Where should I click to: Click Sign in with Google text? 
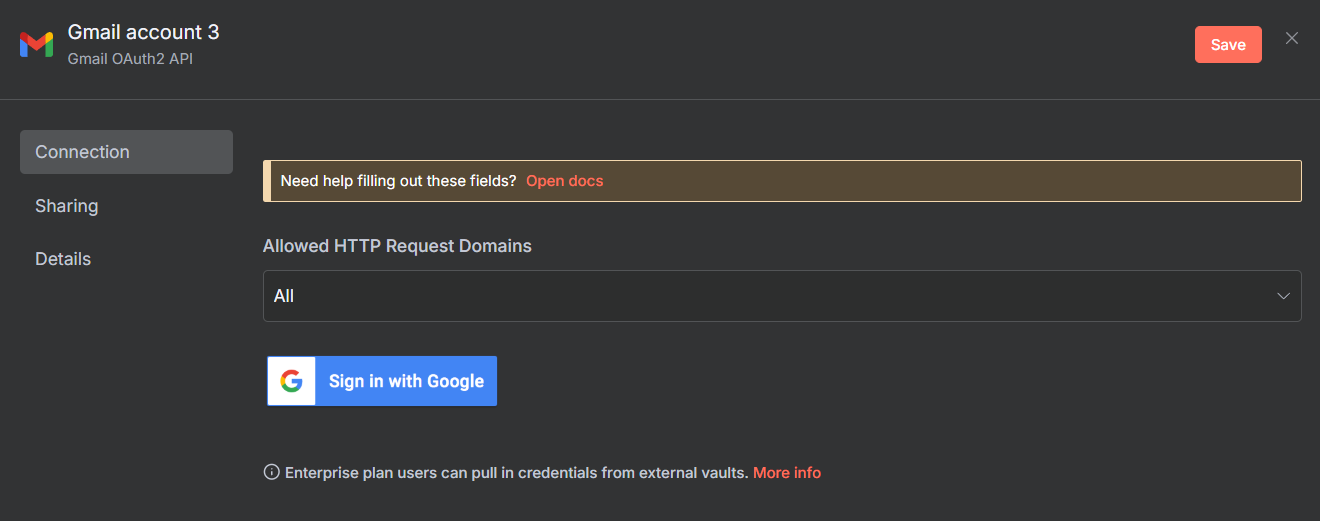[x=406, y=381]
